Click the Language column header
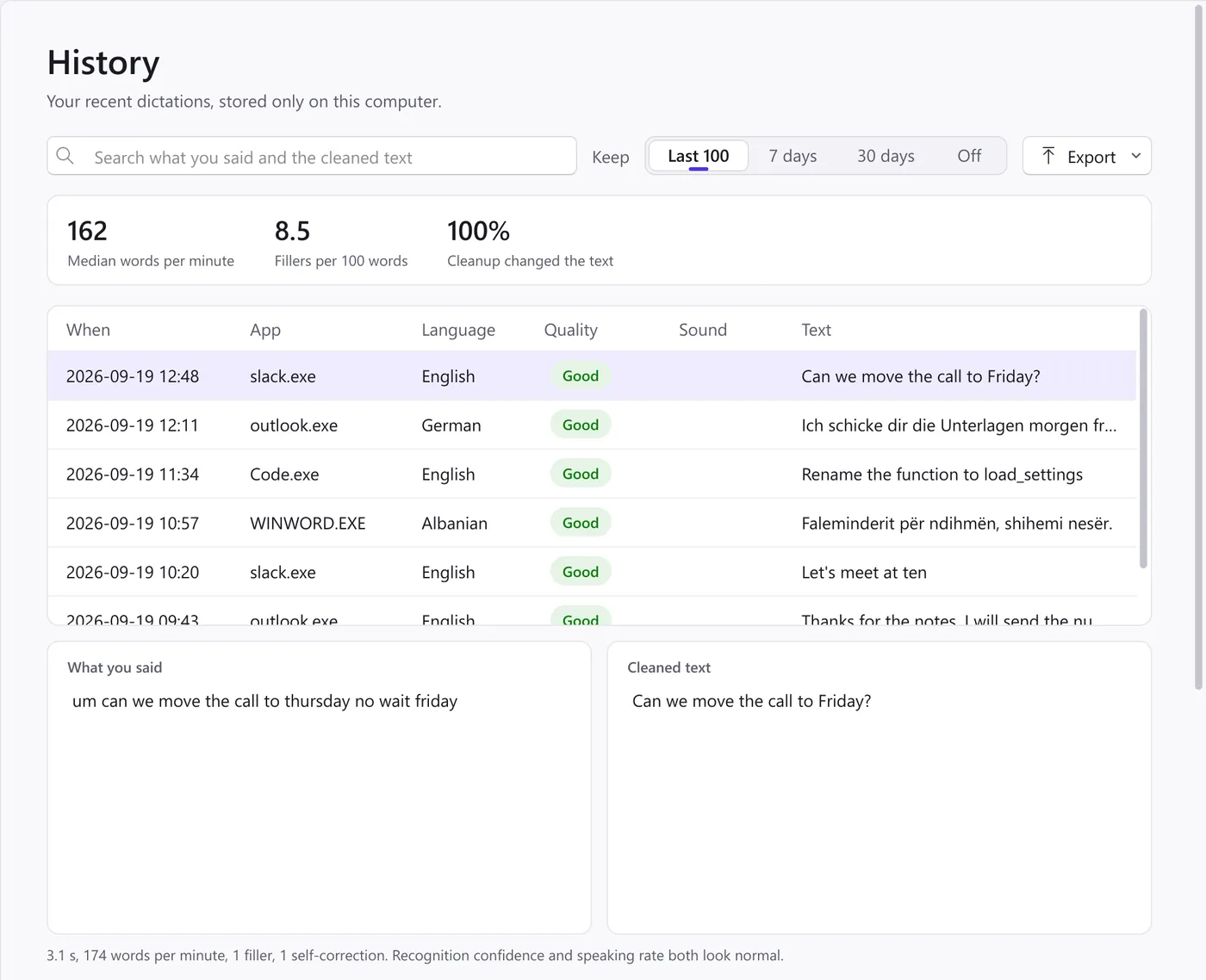1206x980 pixels. 458,330
